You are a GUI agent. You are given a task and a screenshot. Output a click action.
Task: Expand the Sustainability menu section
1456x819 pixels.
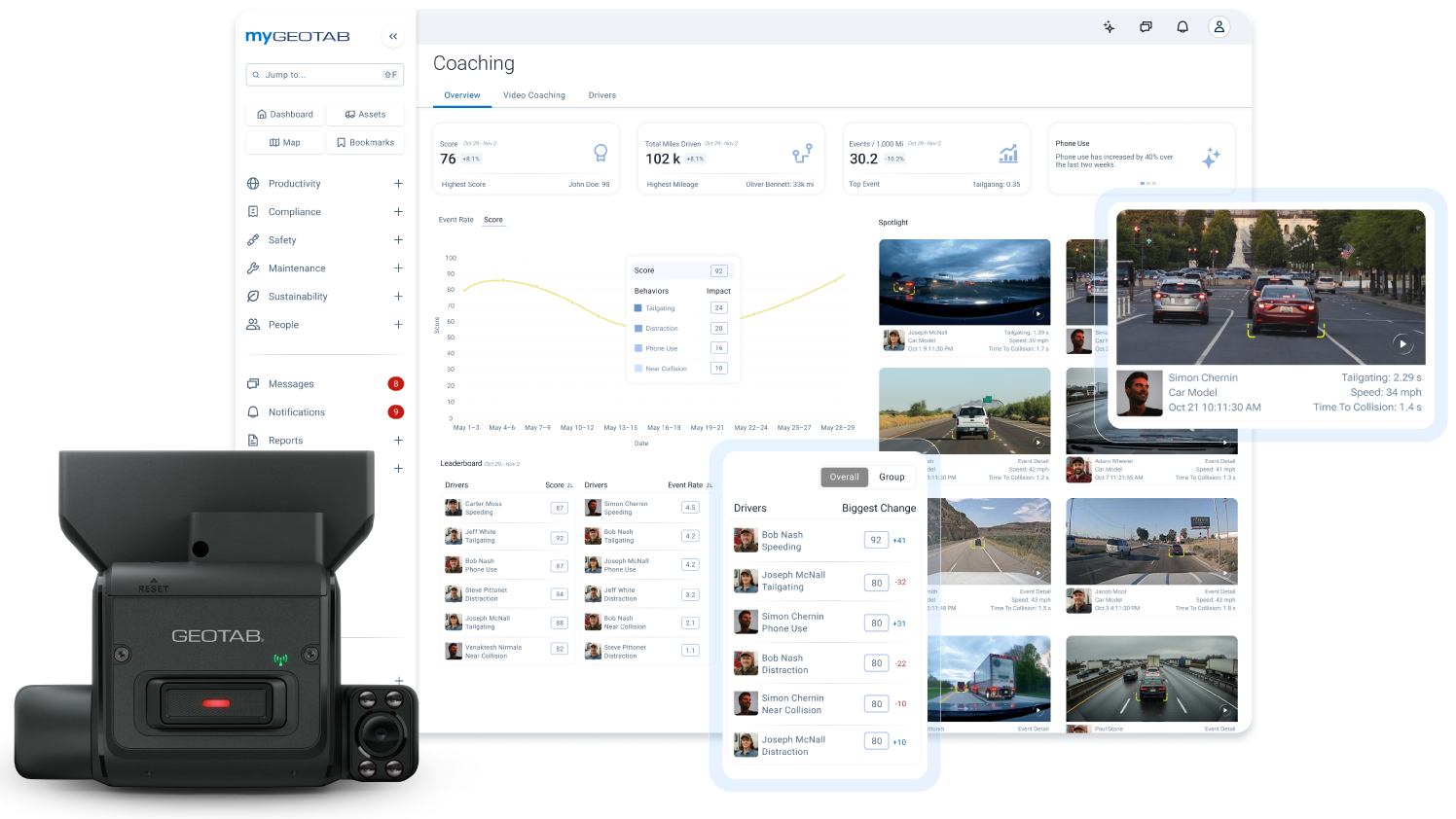pos(398,297)
